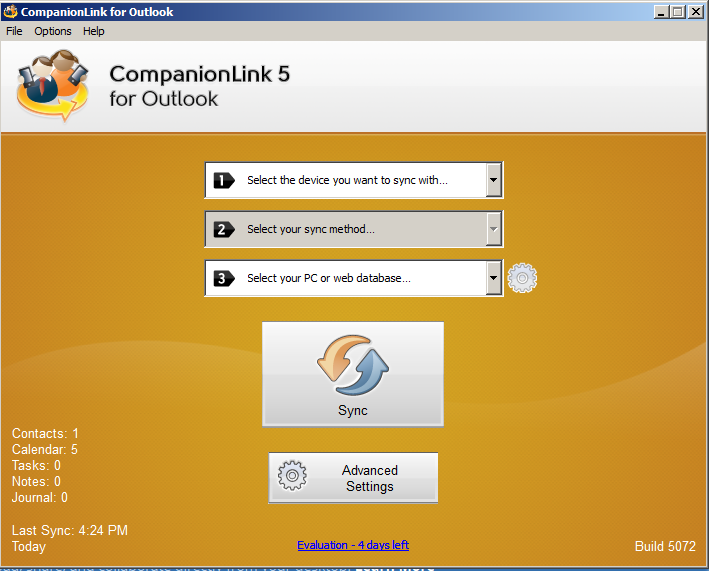Image resolution: width=709 pixels, height=576 pixels.
Task: Follow the Evaluation - 4 days left link
Action: (353, 545)
